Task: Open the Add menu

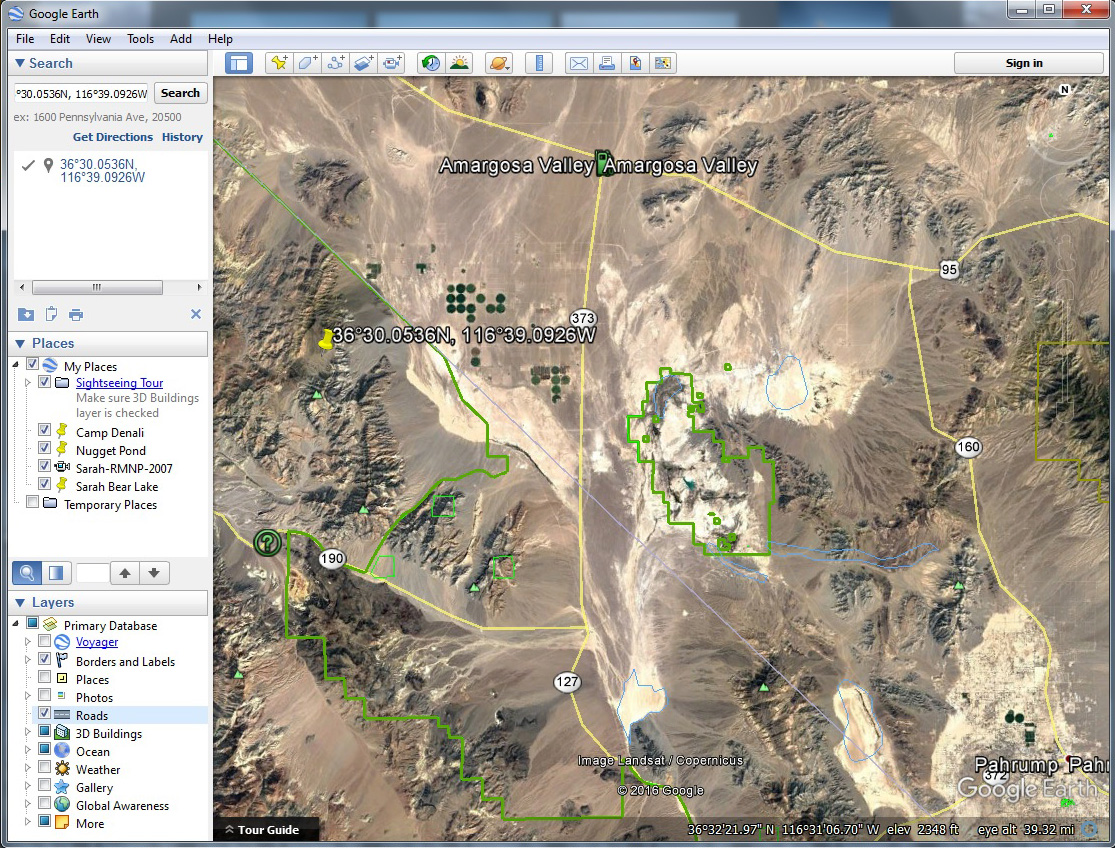Action: coord(181,39)
